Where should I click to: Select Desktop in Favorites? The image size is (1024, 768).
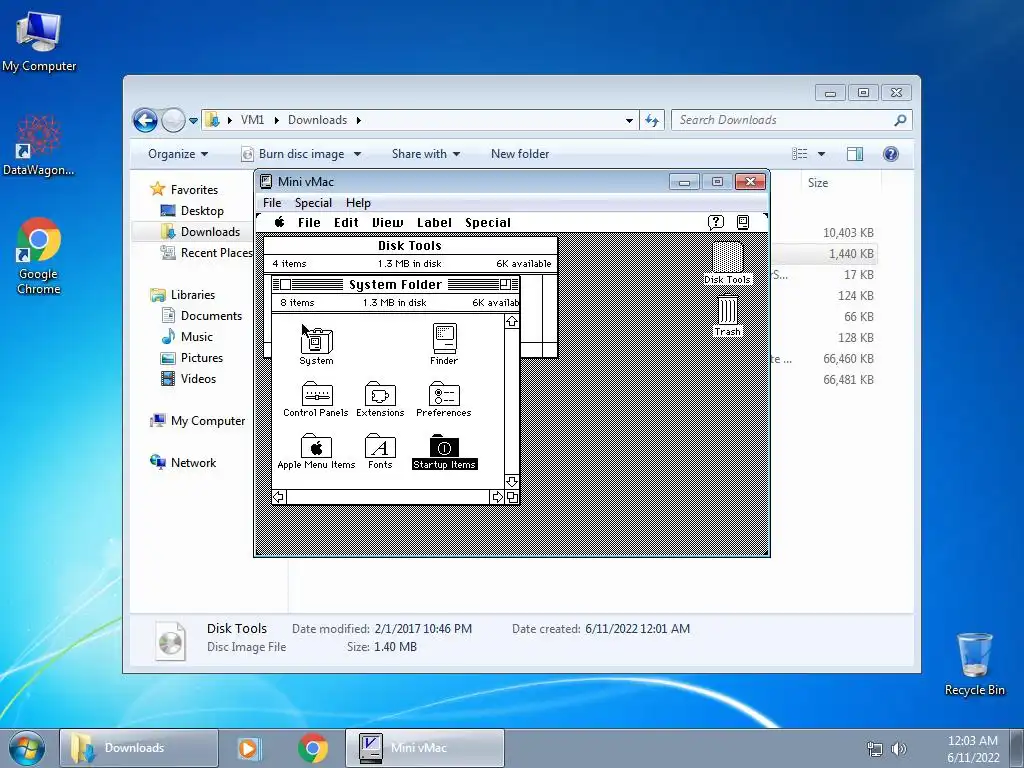click(202, 211)
